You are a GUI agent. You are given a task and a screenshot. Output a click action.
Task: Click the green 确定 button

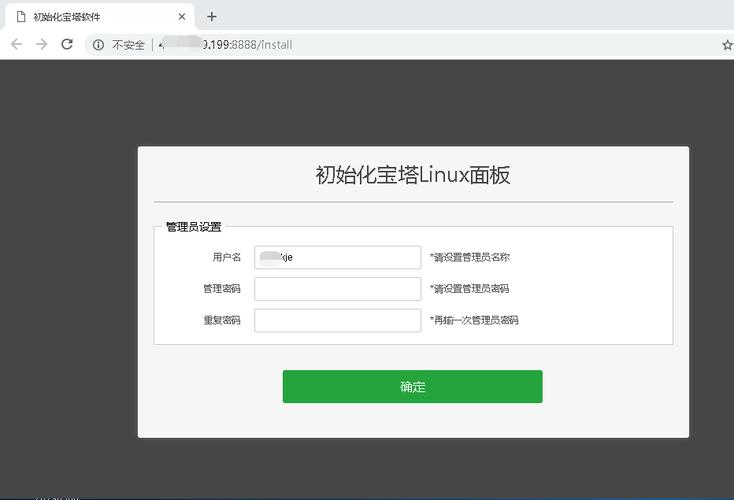point(412,386)
